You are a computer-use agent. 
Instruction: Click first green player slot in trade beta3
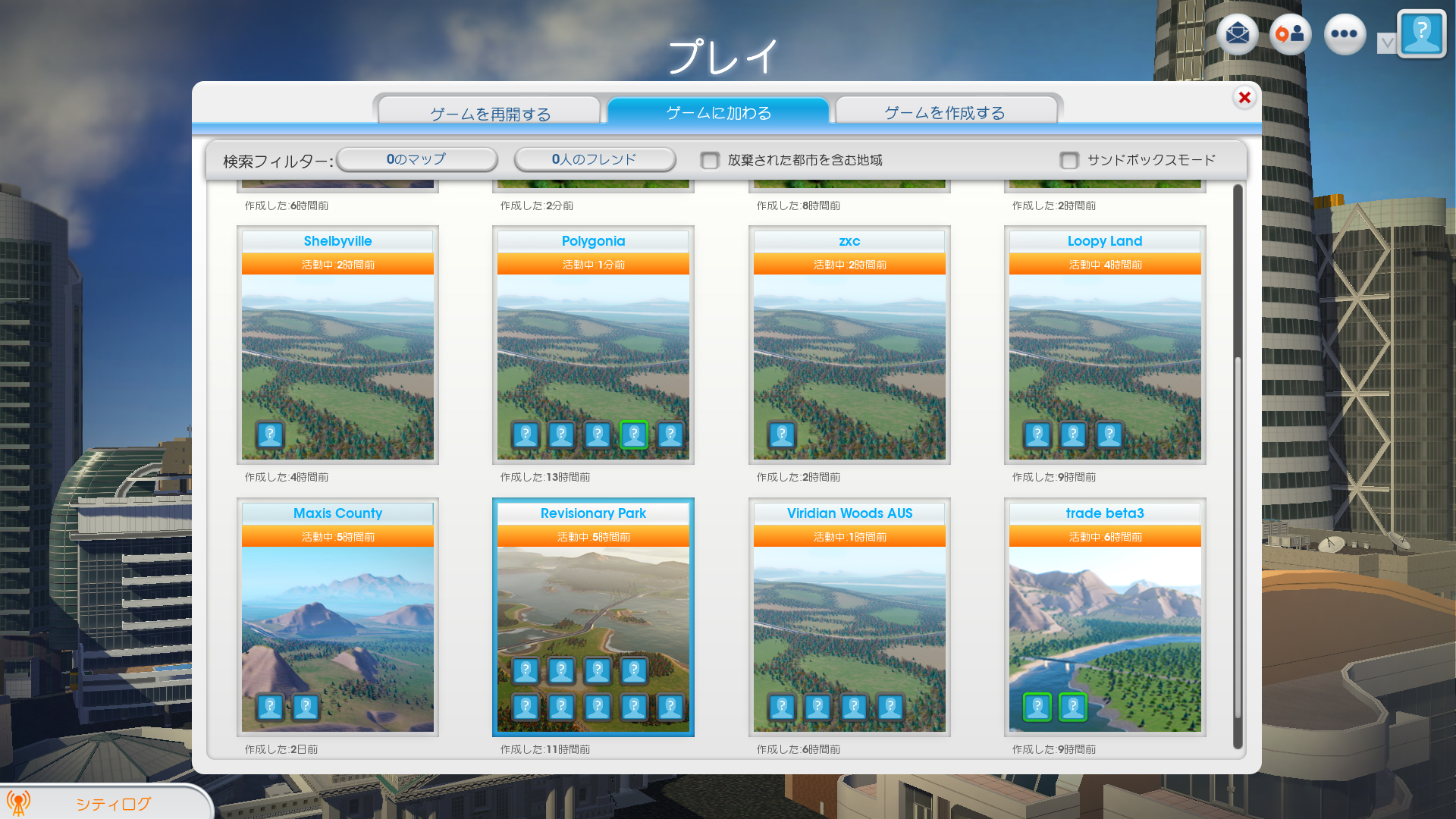point(1037,708)
